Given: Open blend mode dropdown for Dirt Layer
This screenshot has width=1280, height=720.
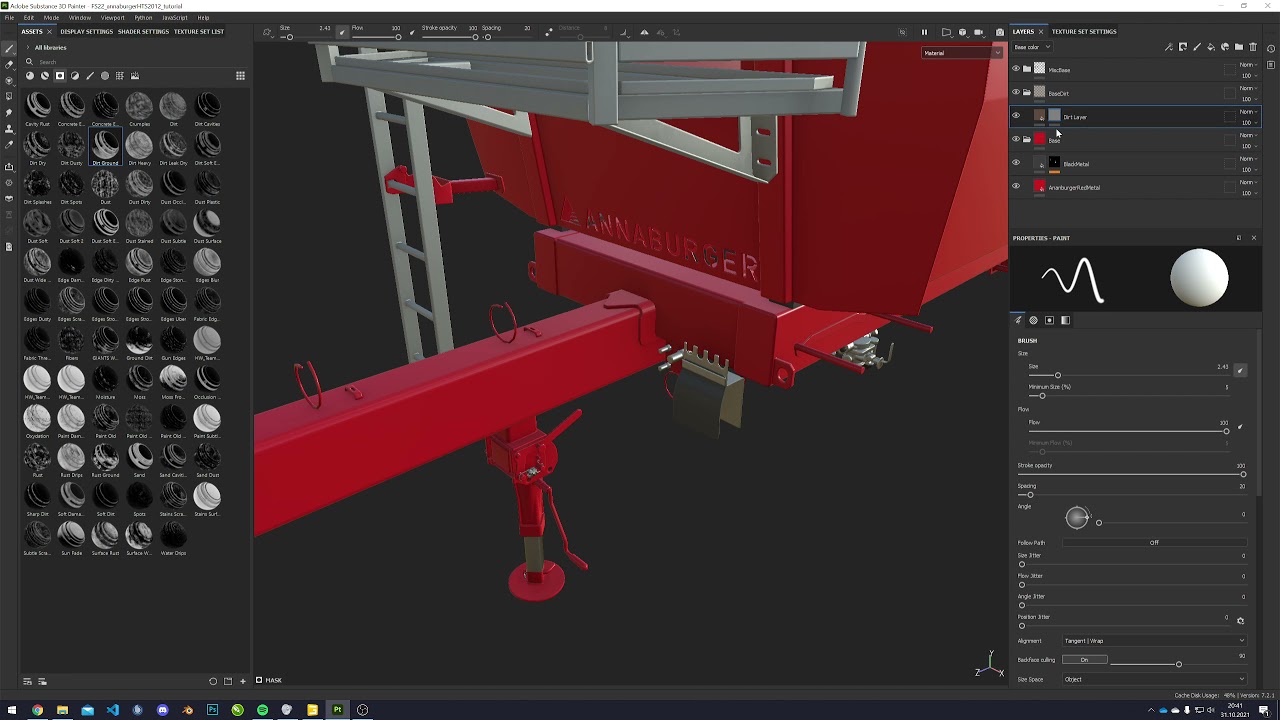Looking at the screenshot, I should tap(1247, 112).
